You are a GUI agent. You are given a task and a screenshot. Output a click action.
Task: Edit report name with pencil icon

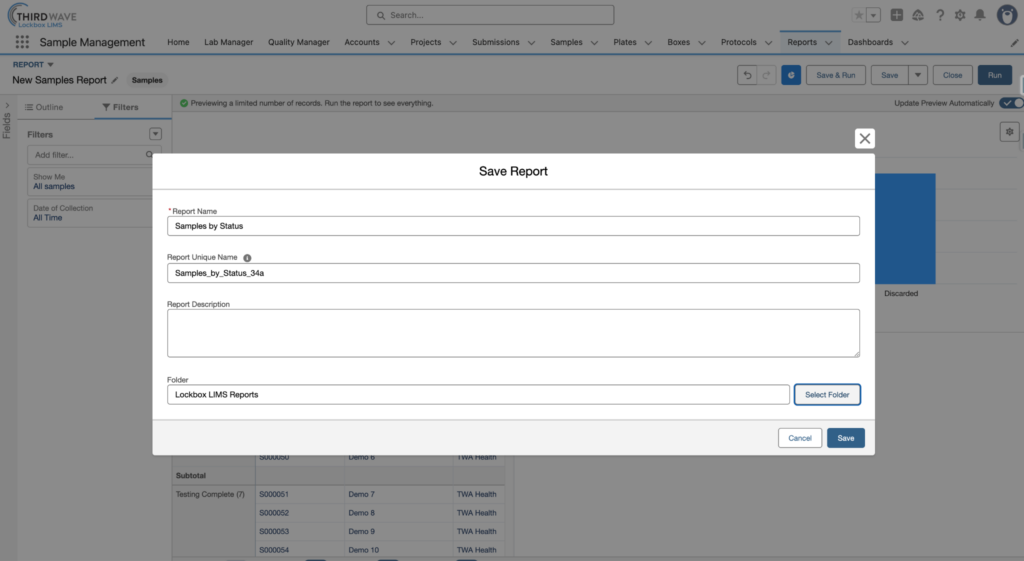coord(115,80)
